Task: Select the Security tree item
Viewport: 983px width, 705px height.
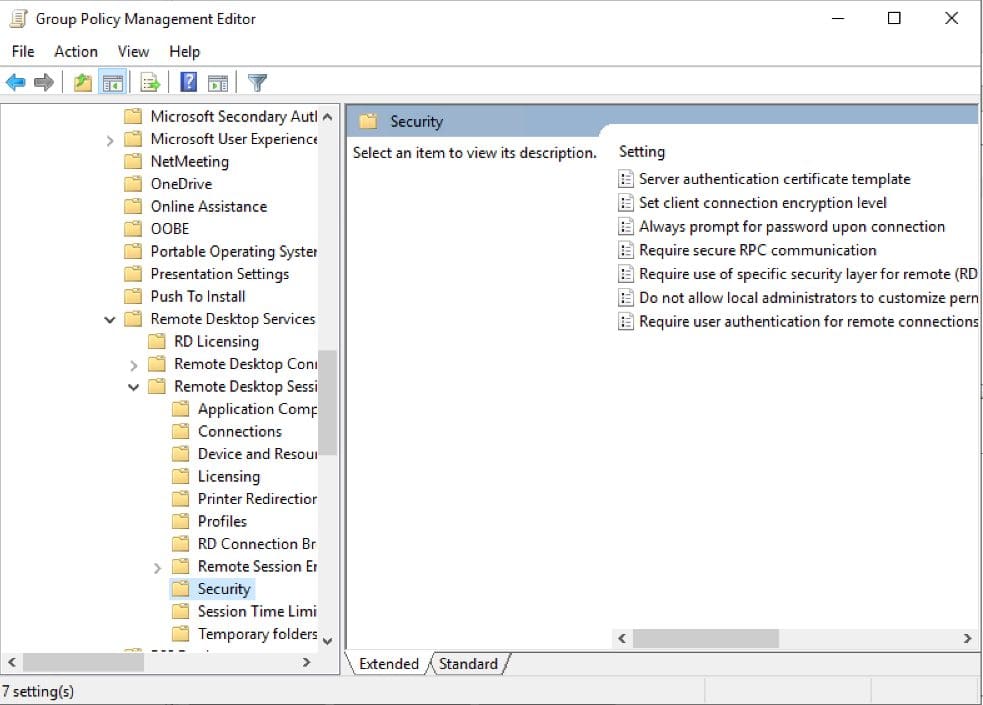Action: tap(224, 589)
